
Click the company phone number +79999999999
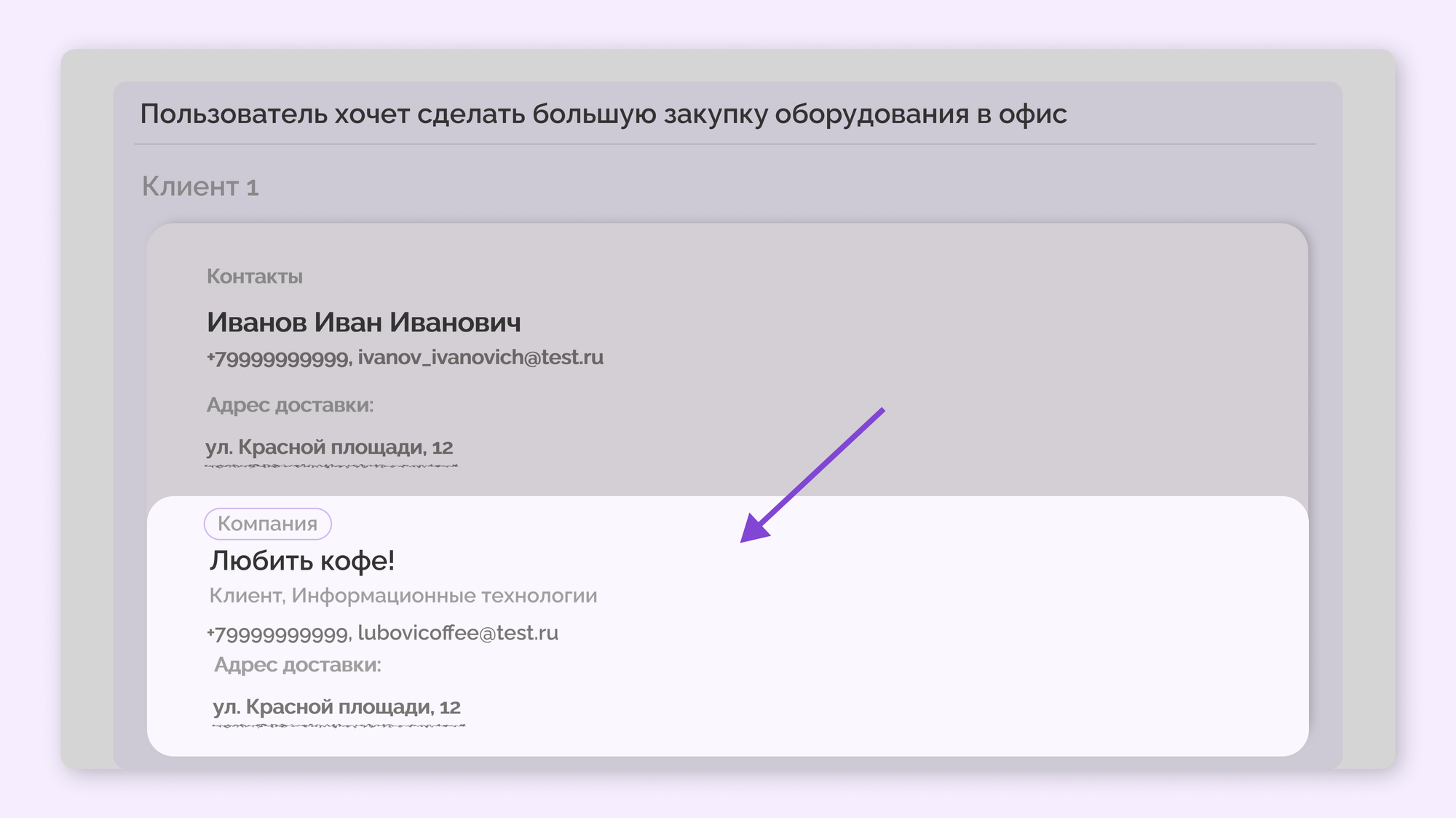277,633
